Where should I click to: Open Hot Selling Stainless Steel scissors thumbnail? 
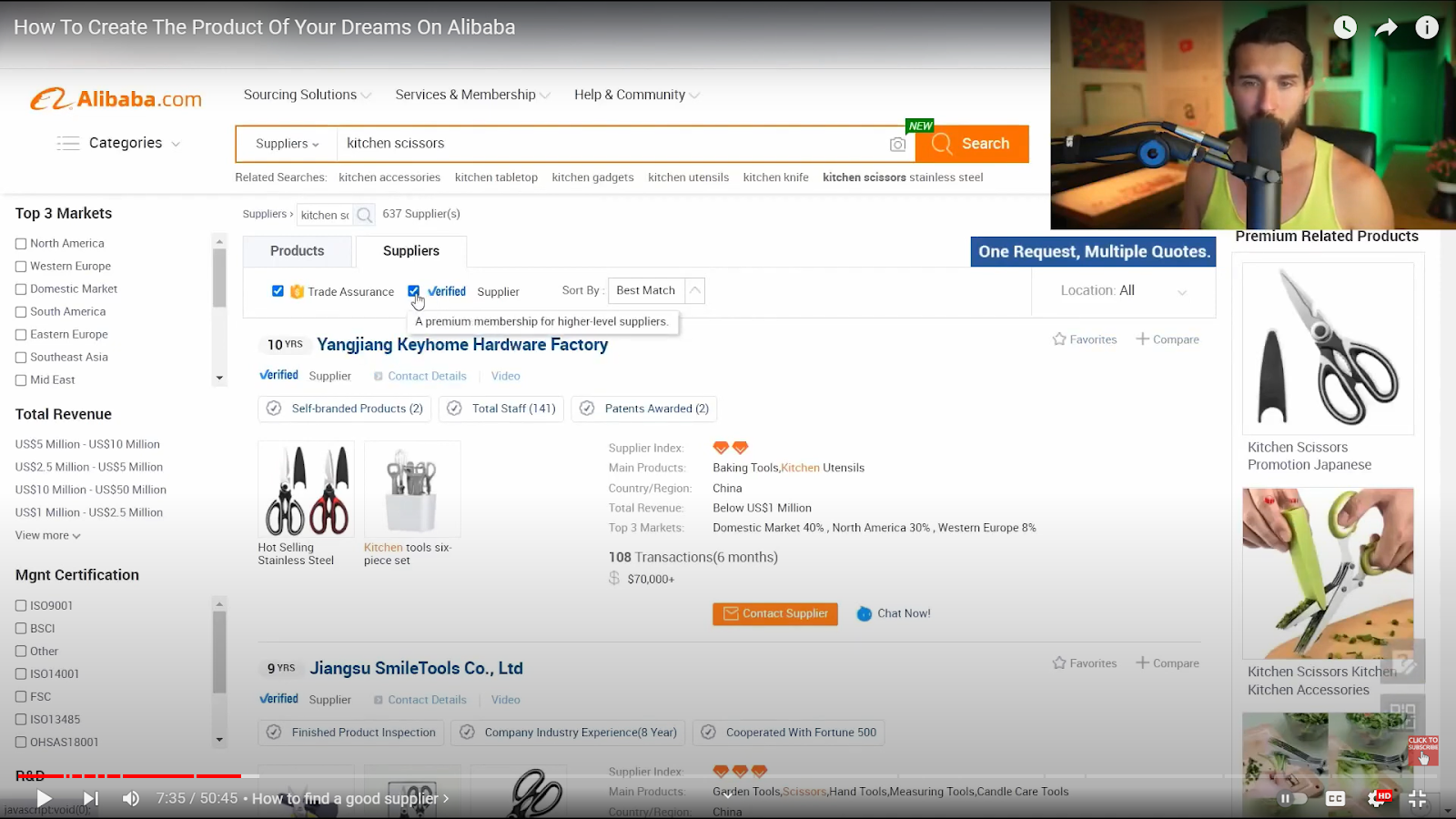(306, 490)
